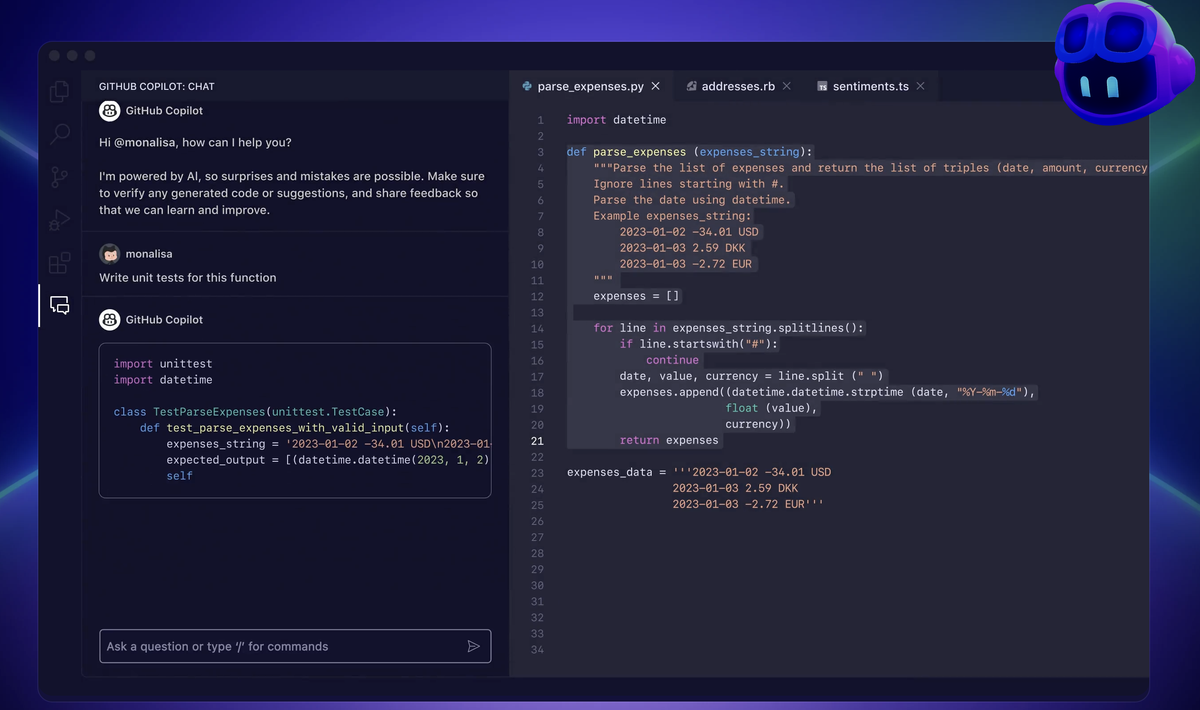
Task: Click the window red close dot
Action: (55, 55)
